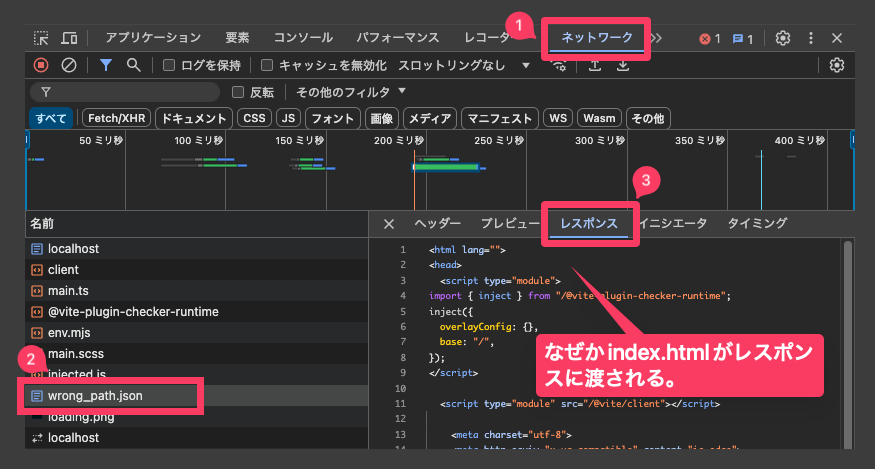Image resolution: width=875 pixels, height=469 pixels.
Task: Close the request details pane
Action: tap(389, 224)
